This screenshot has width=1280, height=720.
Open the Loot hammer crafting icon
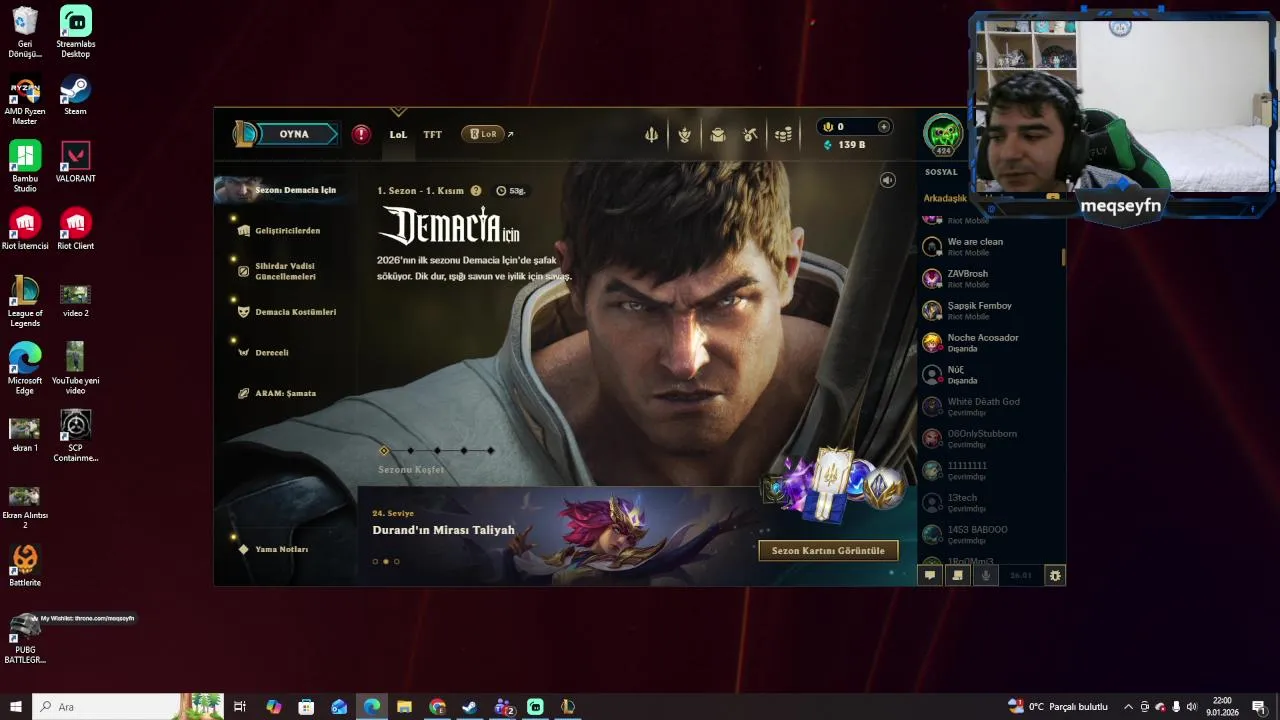(750, 135)
